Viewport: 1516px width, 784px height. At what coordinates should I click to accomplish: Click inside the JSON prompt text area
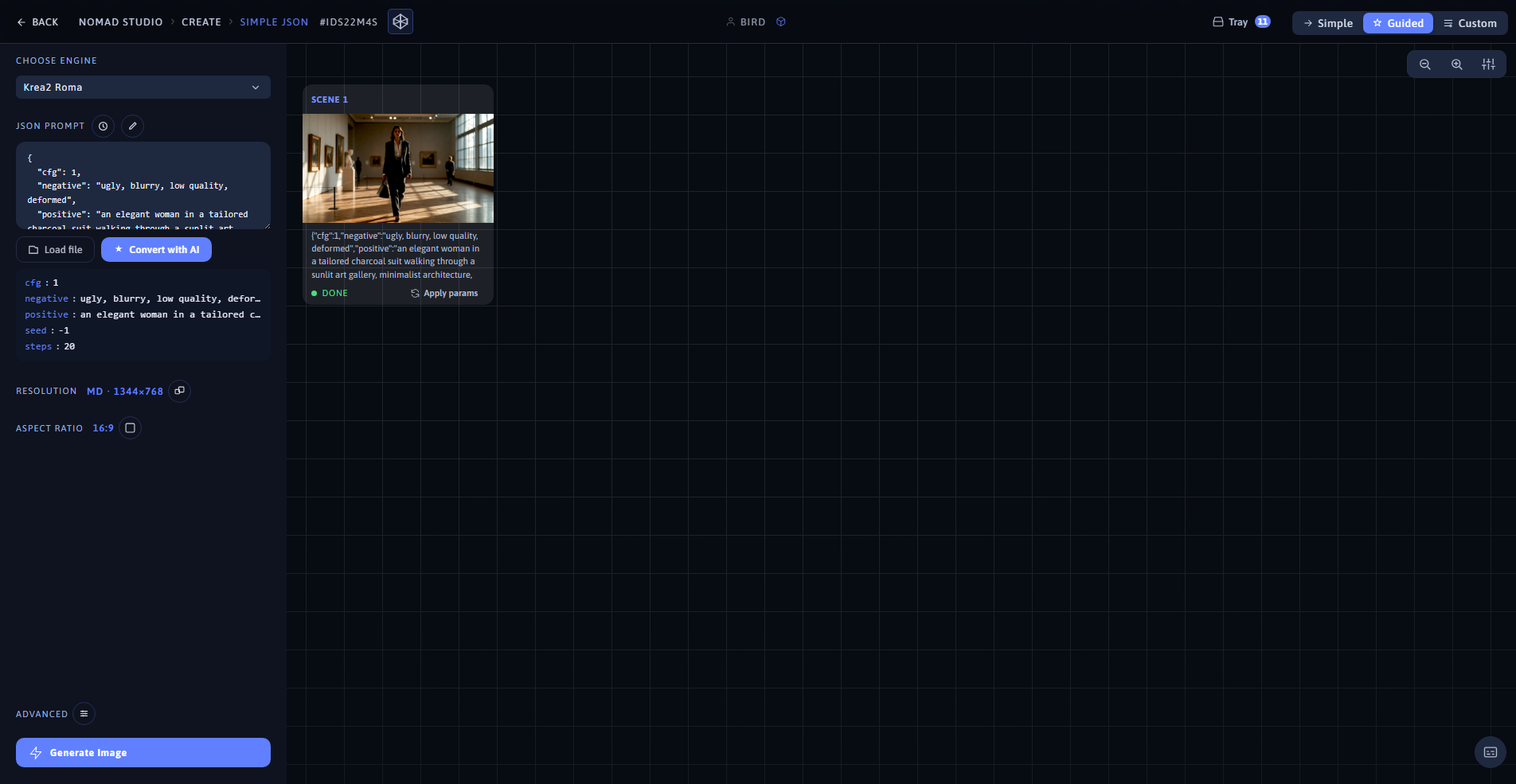tap(143, 185)
